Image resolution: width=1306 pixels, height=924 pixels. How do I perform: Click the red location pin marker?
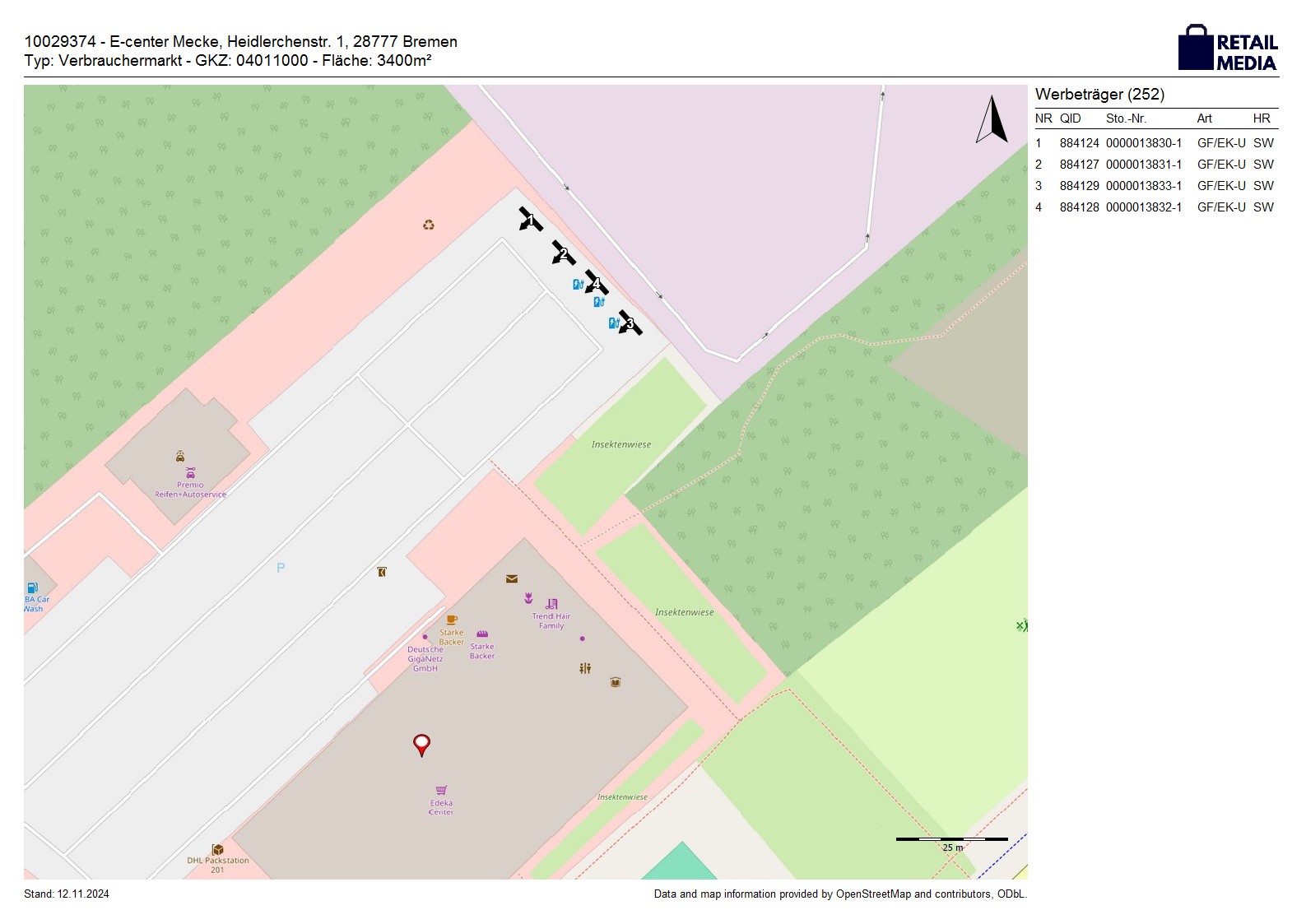click(x=421, y=744)
